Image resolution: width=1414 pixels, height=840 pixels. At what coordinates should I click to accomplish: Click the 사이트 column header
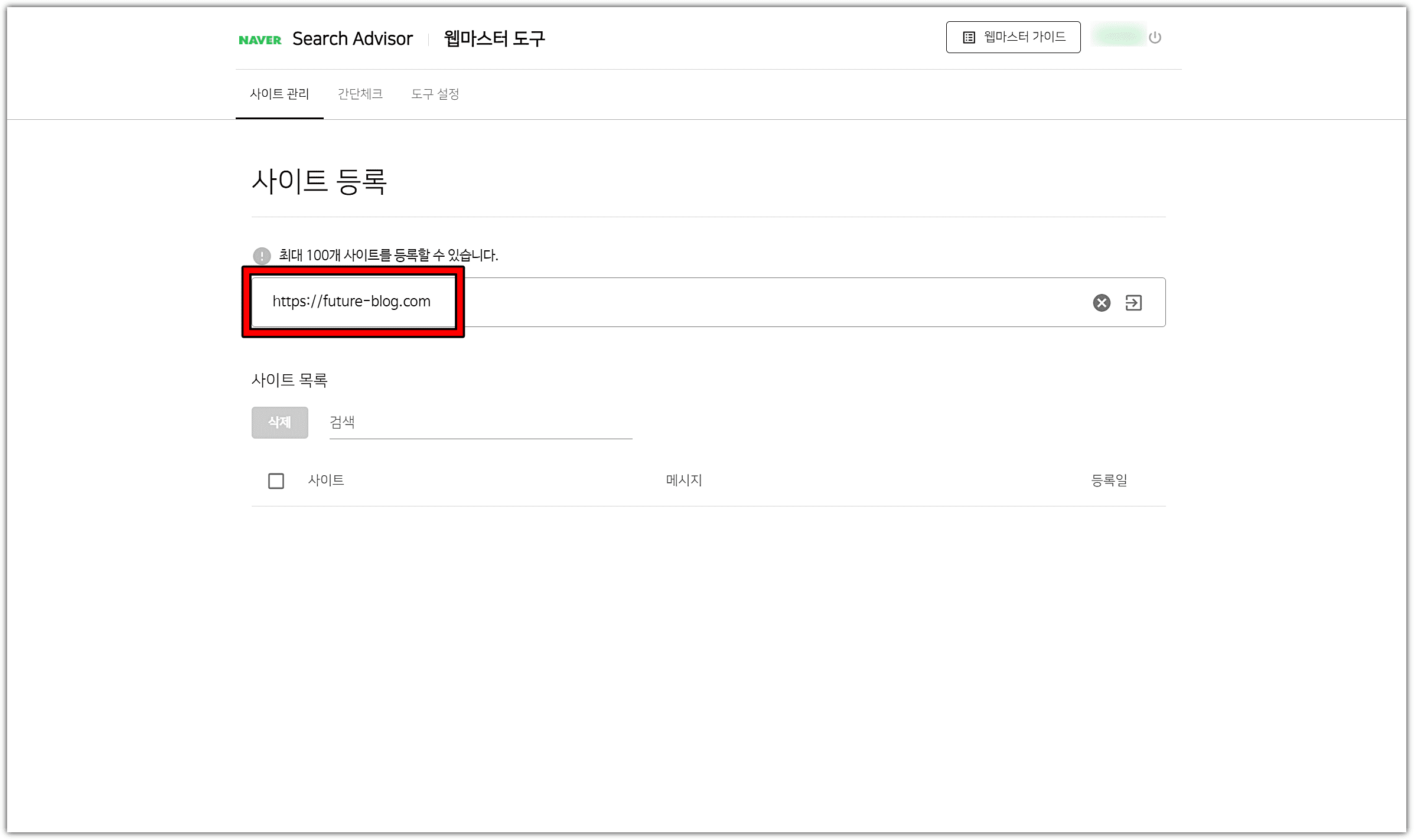click(325, 481)
